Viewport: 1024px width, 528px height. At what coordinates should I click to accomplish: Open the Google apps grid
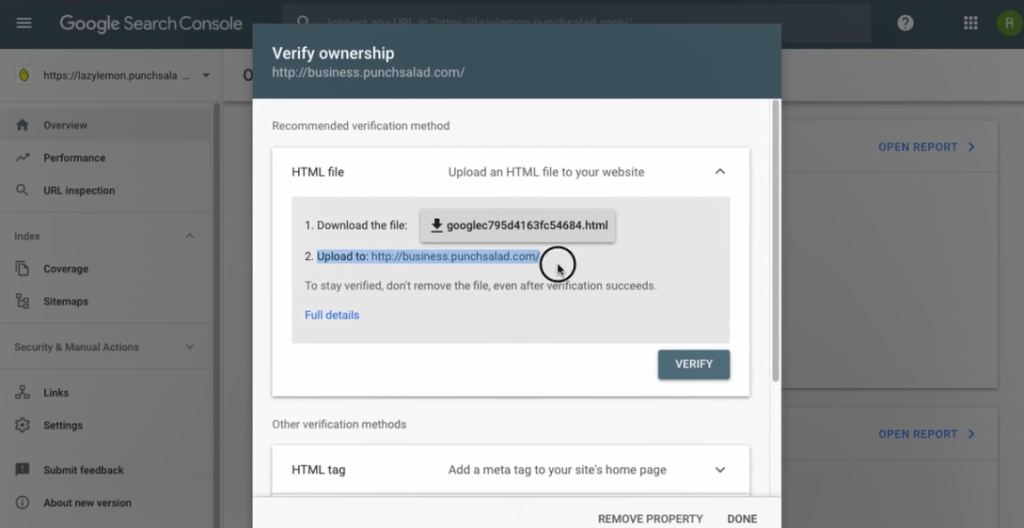point(970,23)
